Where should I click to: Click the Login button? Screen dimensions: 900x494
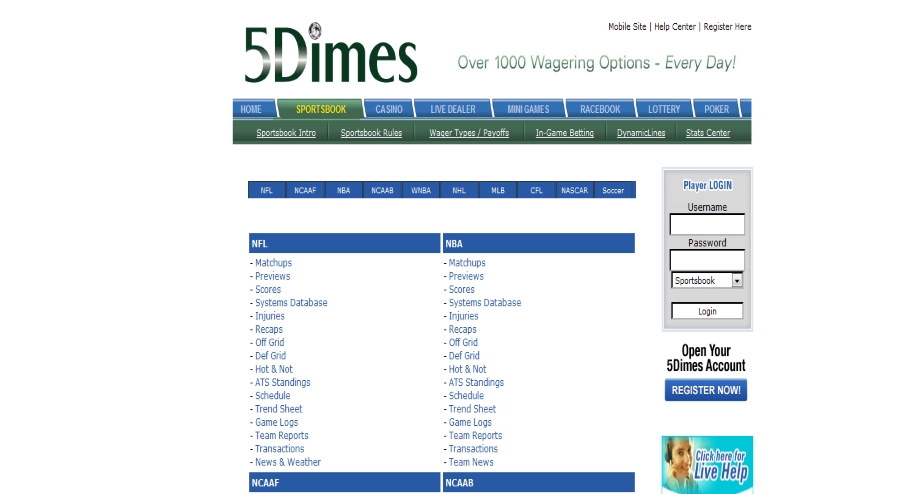pos(707,311)
